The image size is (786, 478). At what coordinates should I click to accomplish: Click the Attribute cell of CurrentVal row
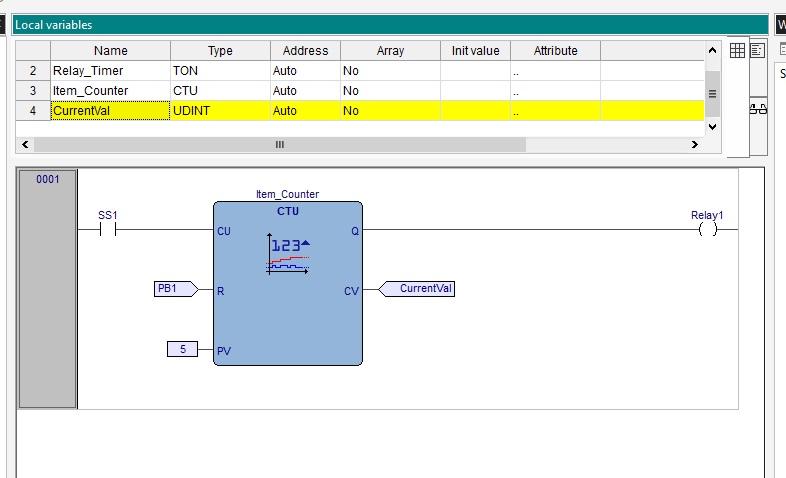(555, 111)
